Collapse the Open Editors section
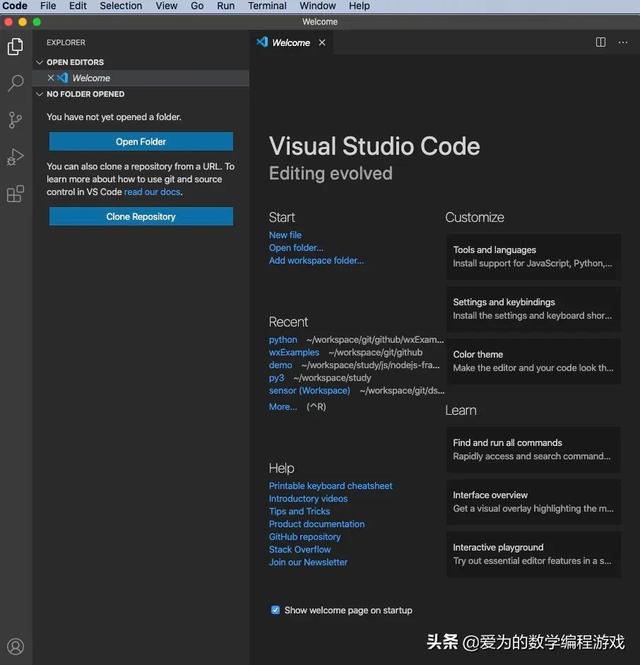 [x=39, y=62]
